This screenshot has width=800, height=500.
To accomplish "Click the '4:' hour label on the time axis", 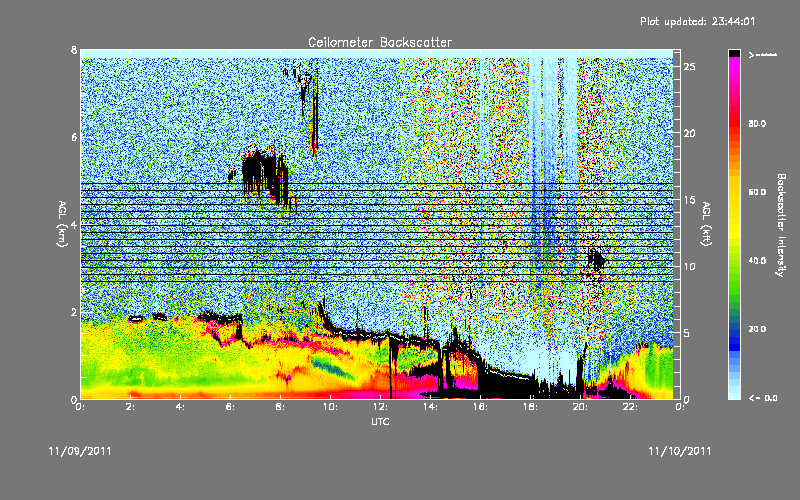I will pyautogui.click(x=181, y=407).
